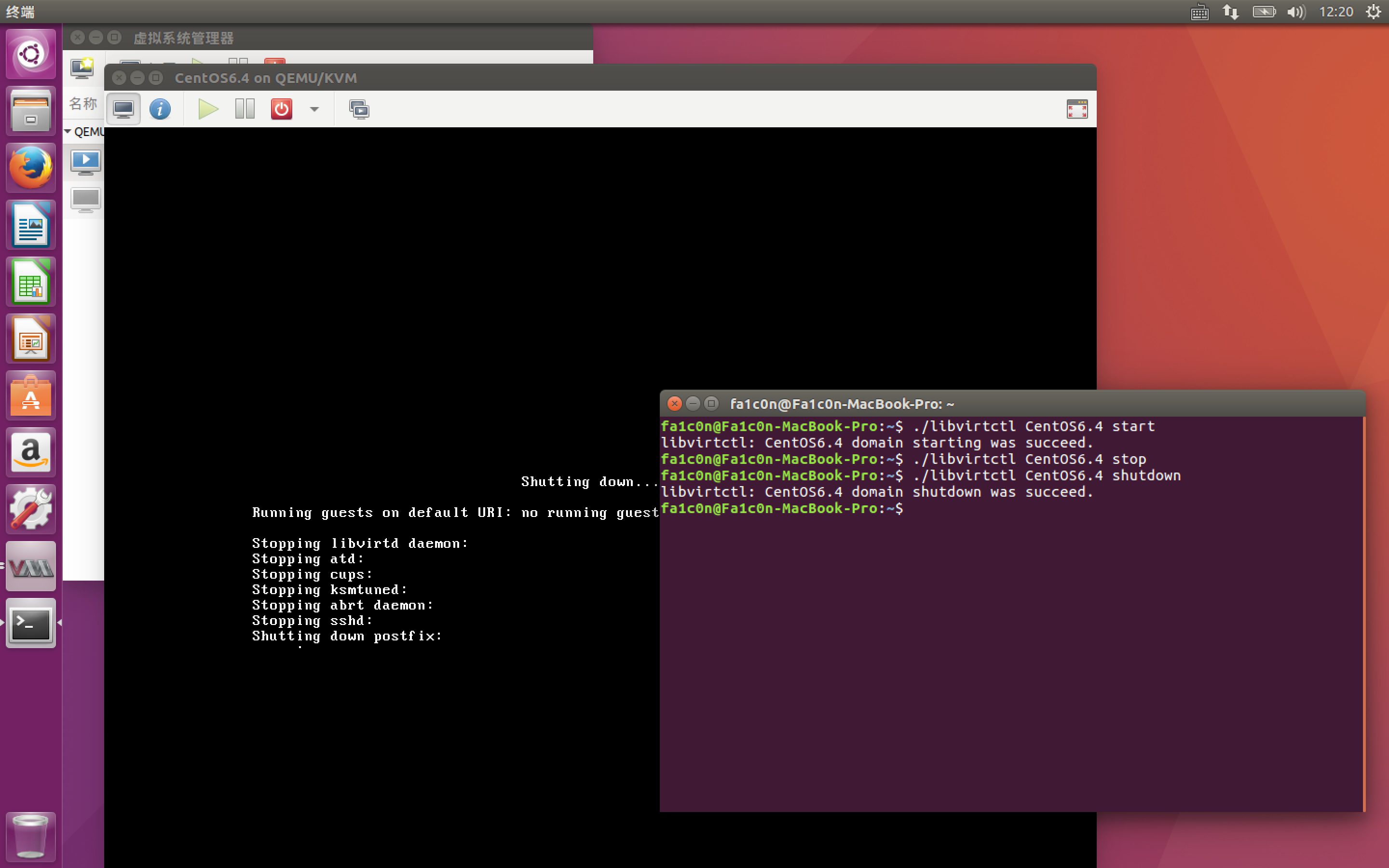
Task: Click the 名称 column header
Action: (x=82, y=104)
